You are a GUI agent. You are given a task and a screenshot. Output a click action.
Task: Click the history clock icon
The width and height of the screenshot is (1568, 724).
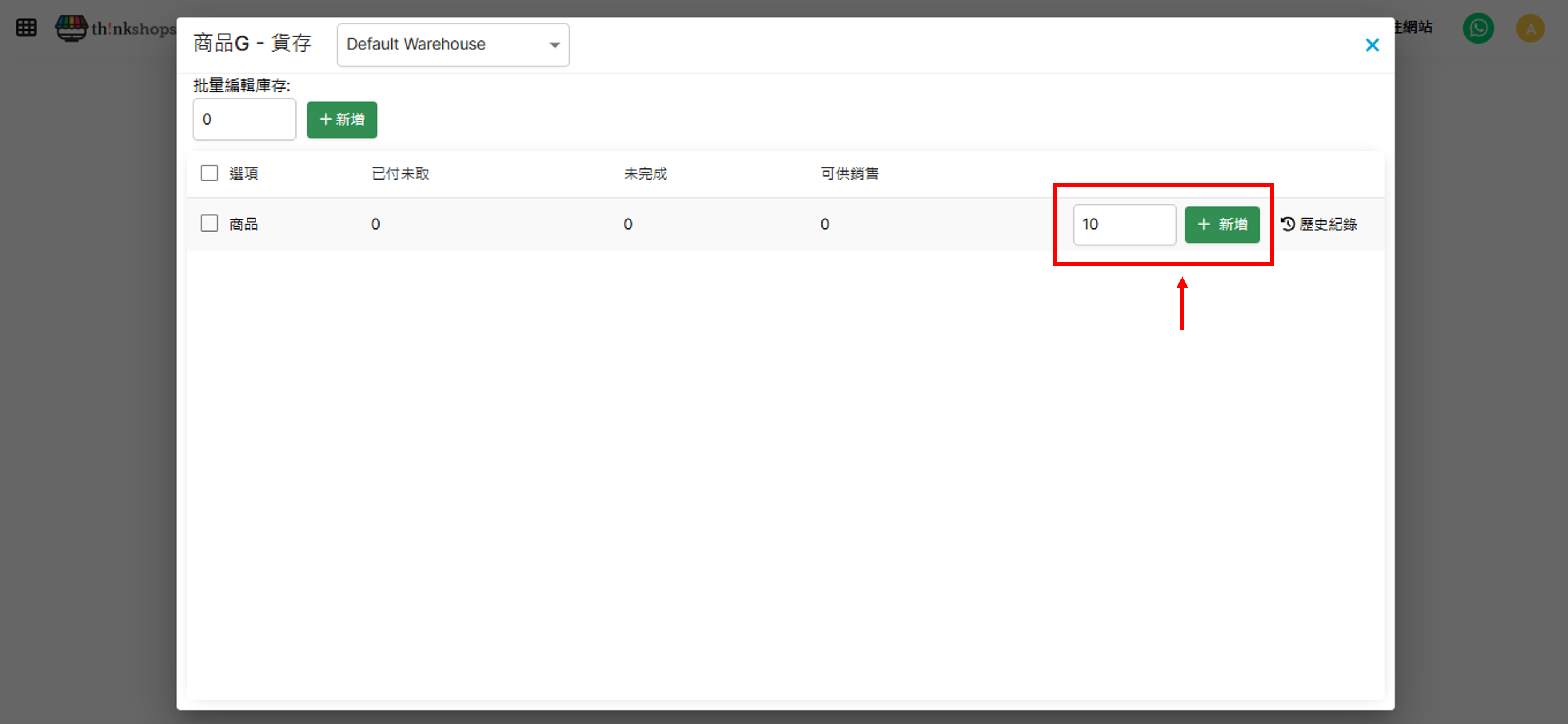pyautogui.click(x=1287, y=224)
